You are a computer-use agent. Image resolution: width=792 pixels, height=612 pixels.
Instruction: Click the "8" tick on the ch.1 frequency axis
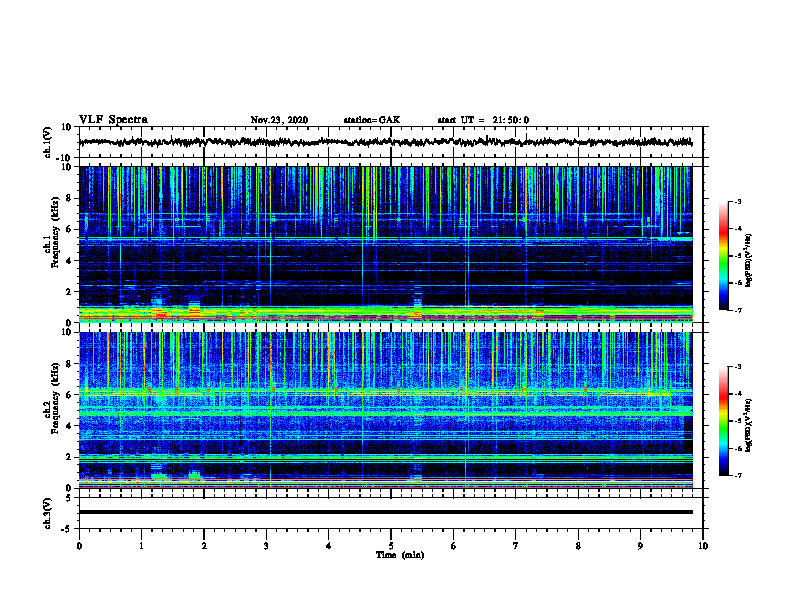tap(69, 198)
